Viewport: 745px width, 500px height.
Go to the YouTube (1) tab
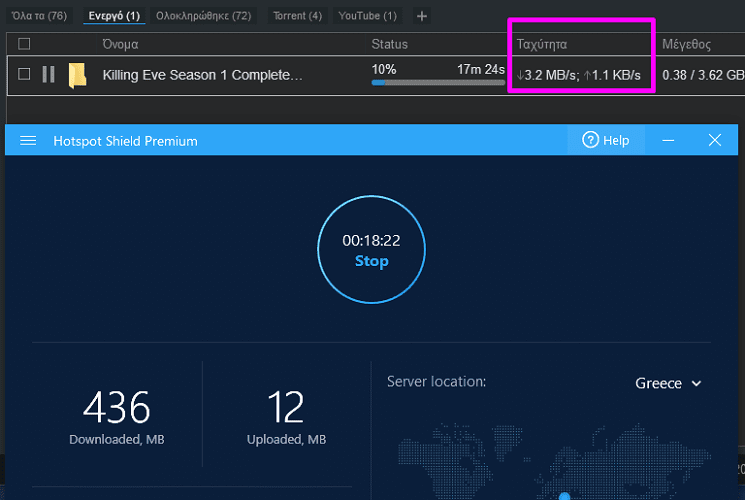[367, 16]
